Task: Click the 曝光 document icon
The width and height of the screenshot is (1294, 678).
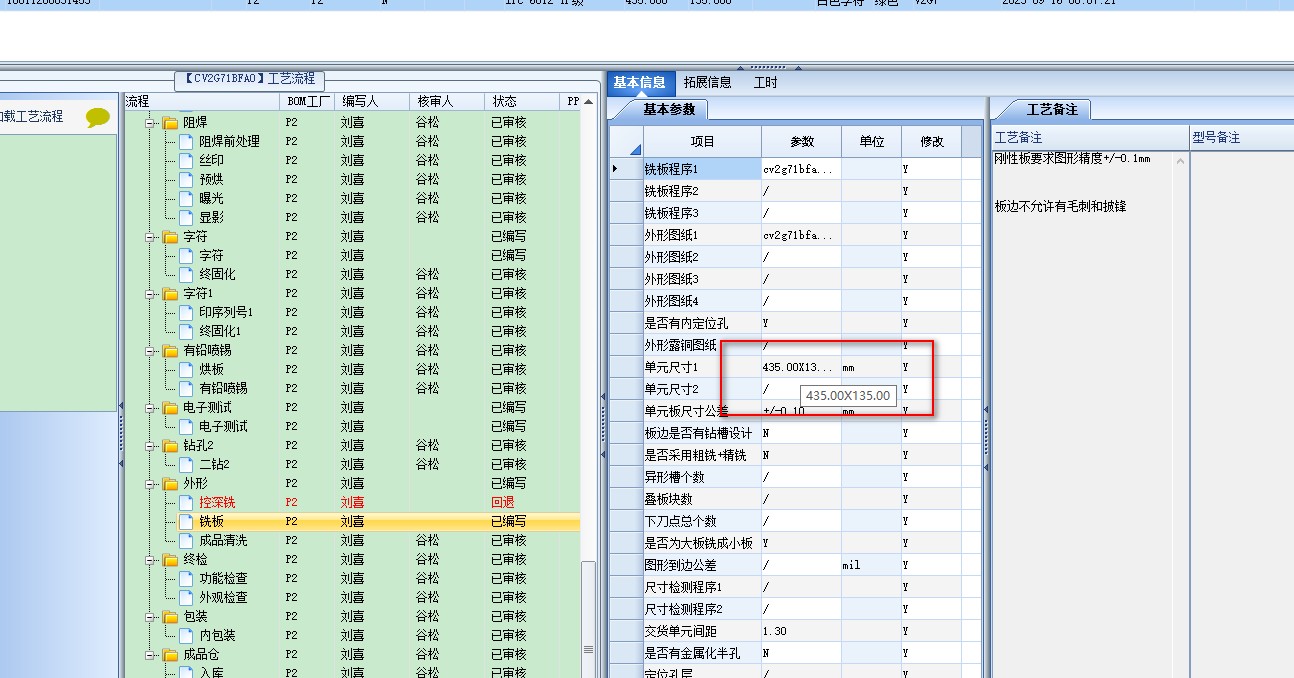Action: [x=186, y=199]
